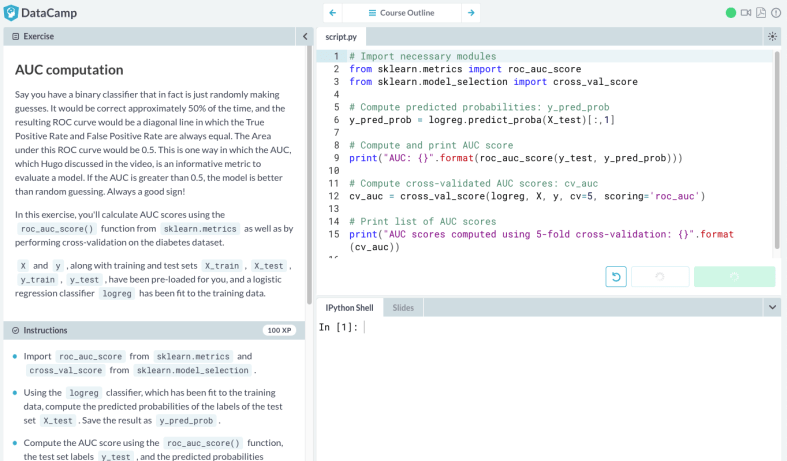Select the IPython Shell tab
787x461 pixels.
pos(349,308)
